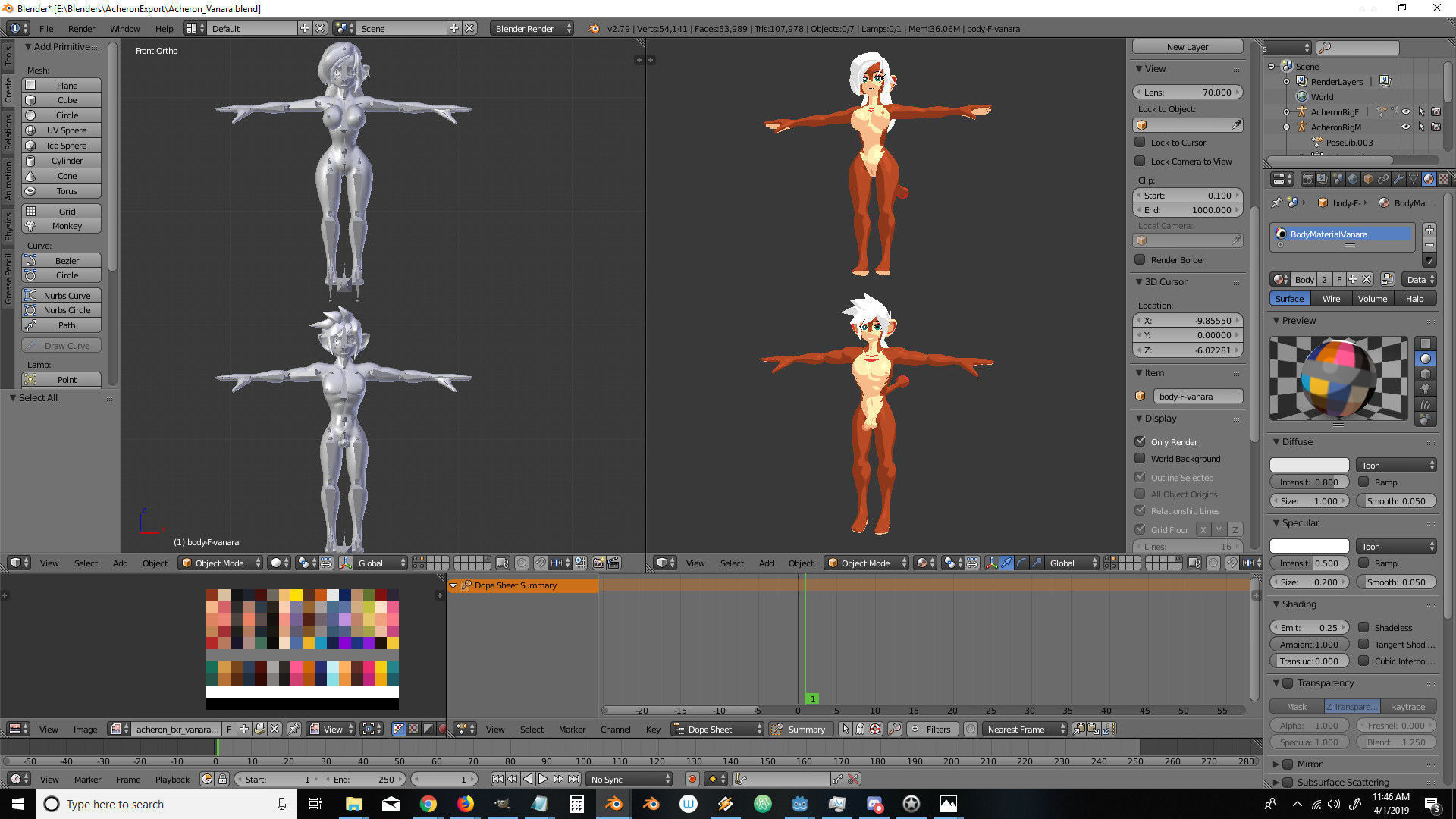Open left viewport Object Mode dropdown

(x=221, y=563)
